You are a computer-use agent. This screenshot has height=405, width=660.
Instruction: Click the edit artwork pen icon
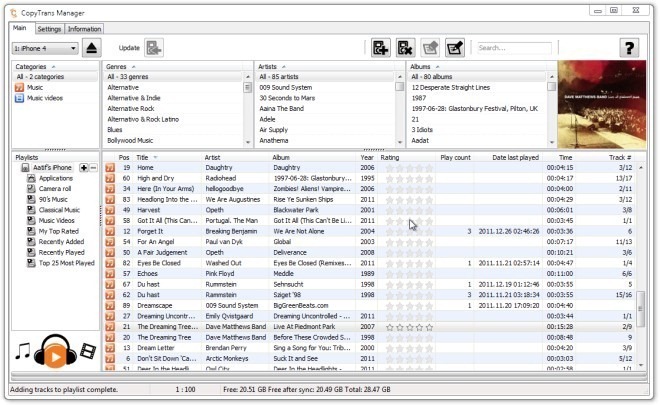[x=455, y=48]
